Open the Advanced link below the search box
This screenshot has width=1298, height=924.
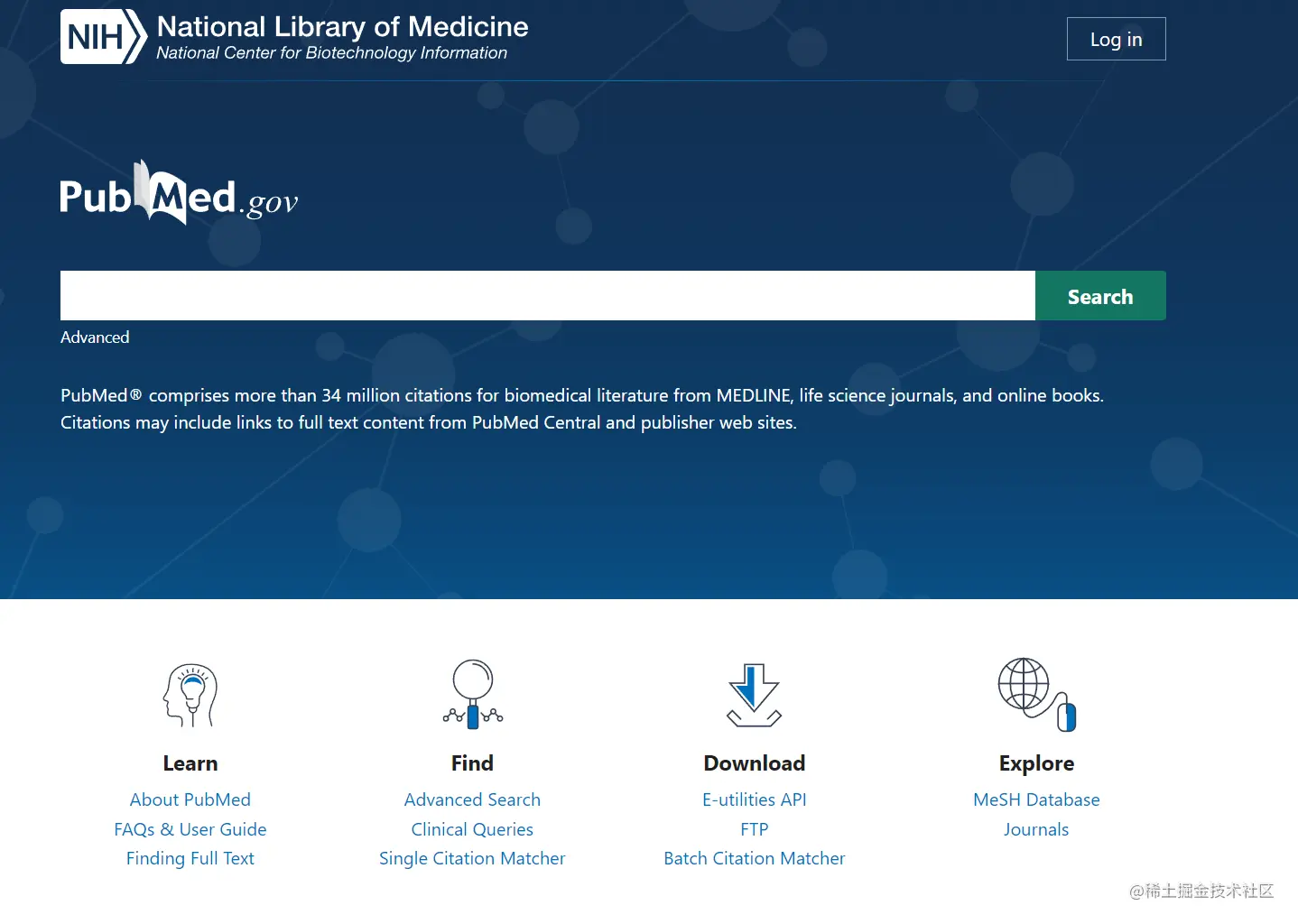[95, 337]
